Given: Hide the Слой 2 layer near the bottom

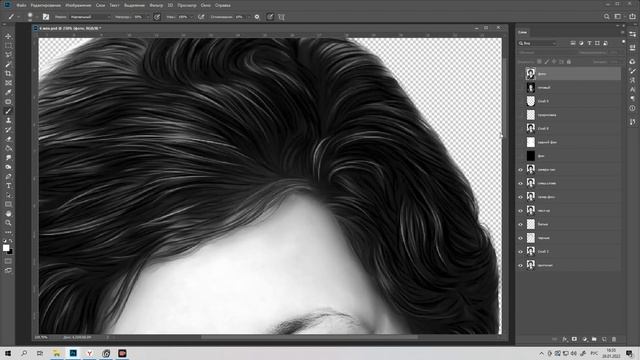Looking at the screenshot, I should (x=520, y=252).
